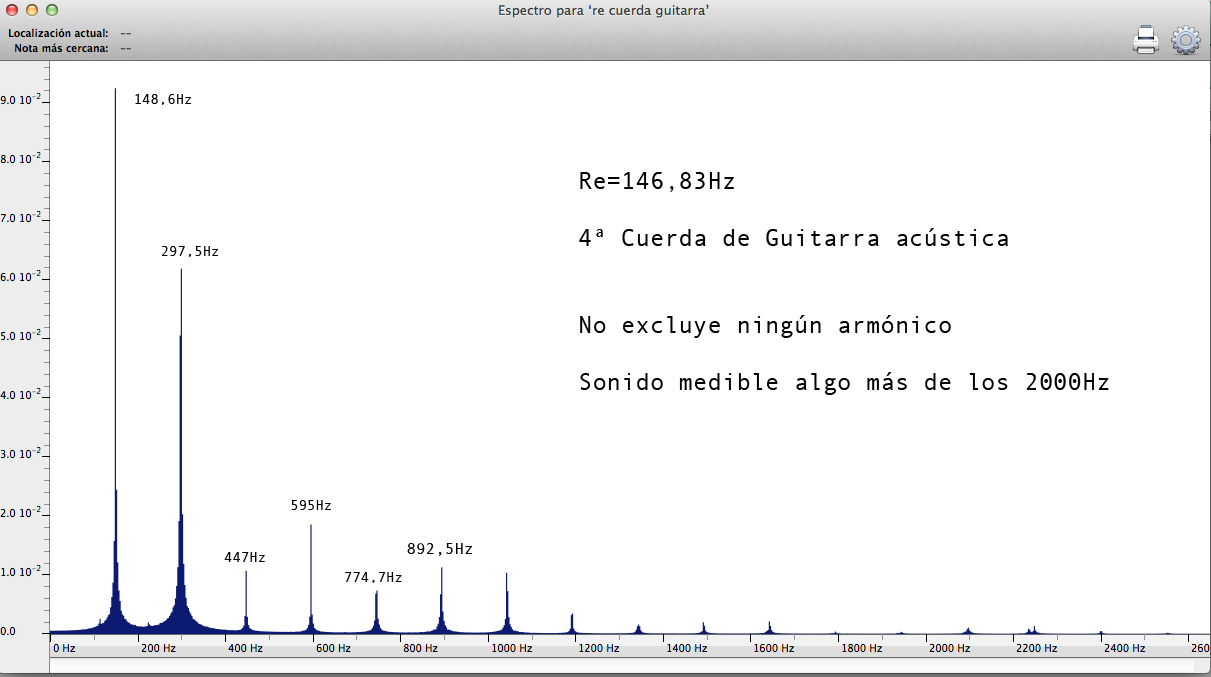The image size is (1211, 677).
Task: Click the 'No excluye ningún armónico' note
Action: (x=764, y=326)
